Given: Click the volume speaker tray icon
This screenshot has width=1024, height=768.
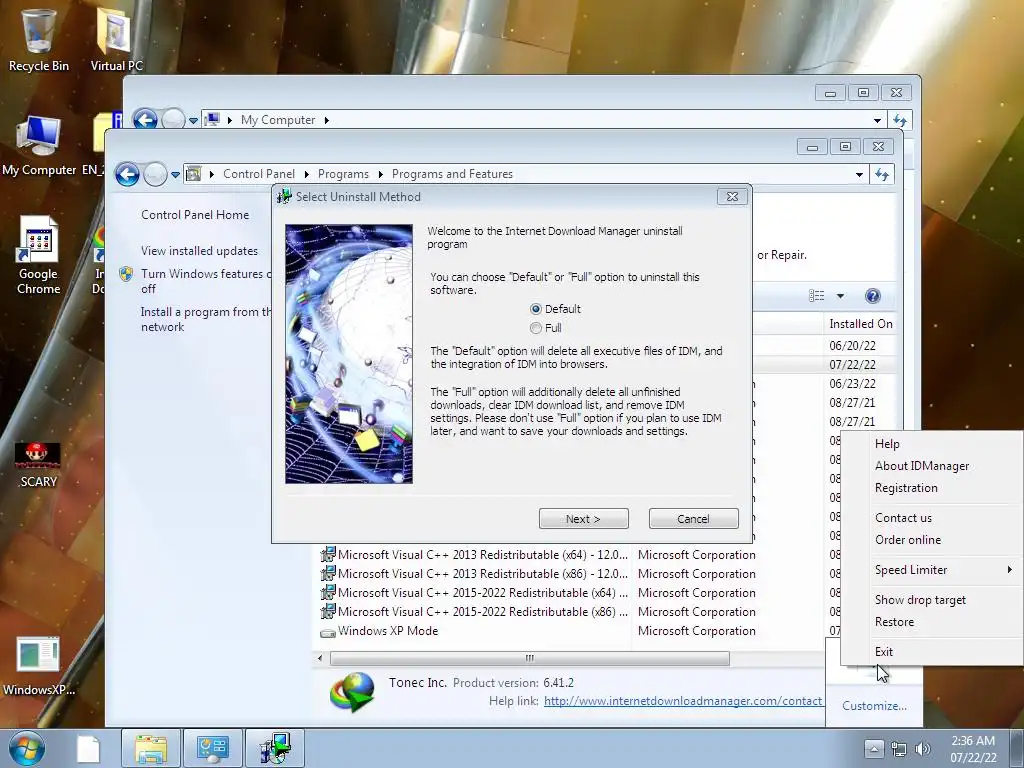Looking at the screenshot, I should pyautogui.click(x=923, y=749).
